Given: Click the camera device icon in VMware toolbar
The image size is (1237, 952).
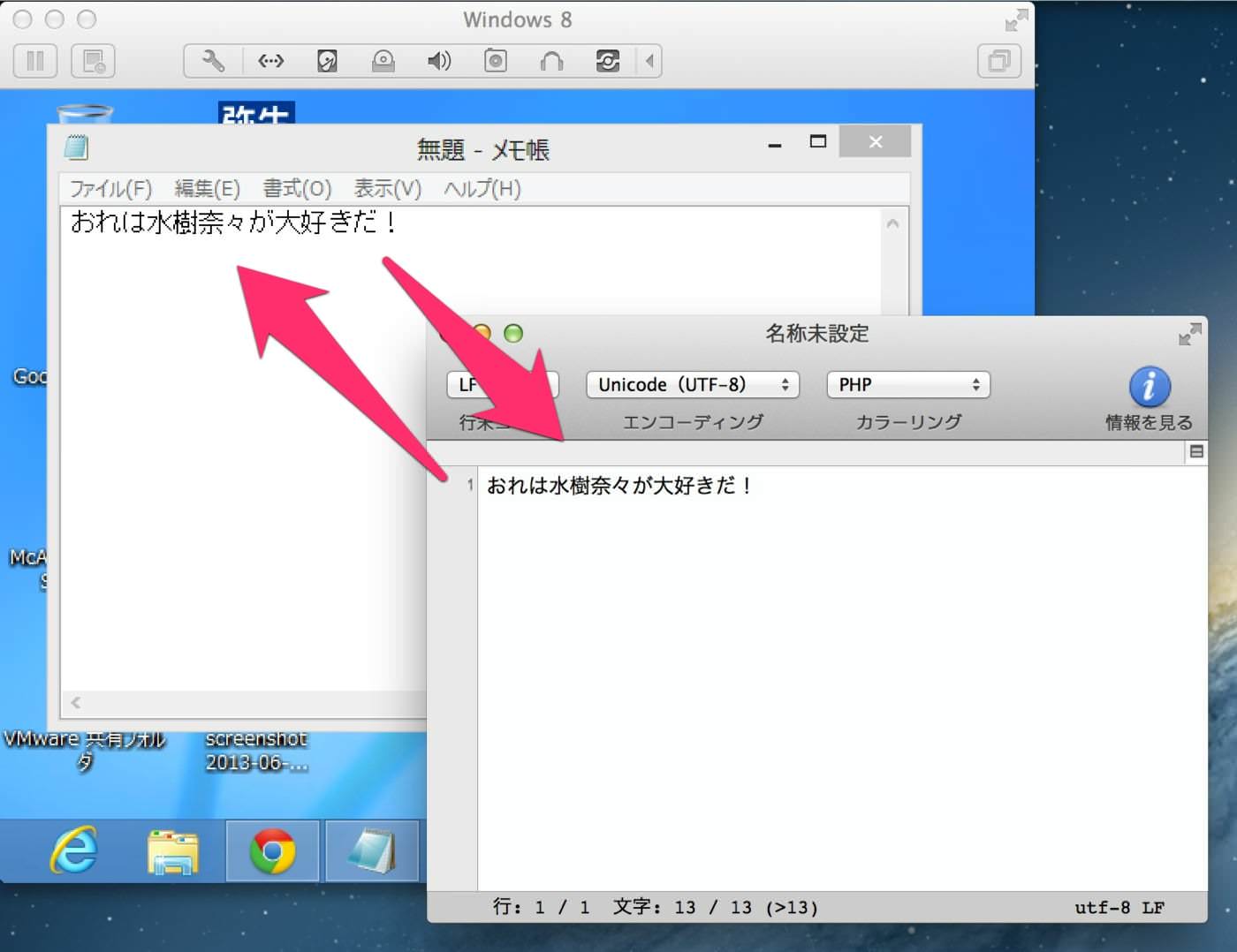Looking at the screenshot, I should pos(496,61).
